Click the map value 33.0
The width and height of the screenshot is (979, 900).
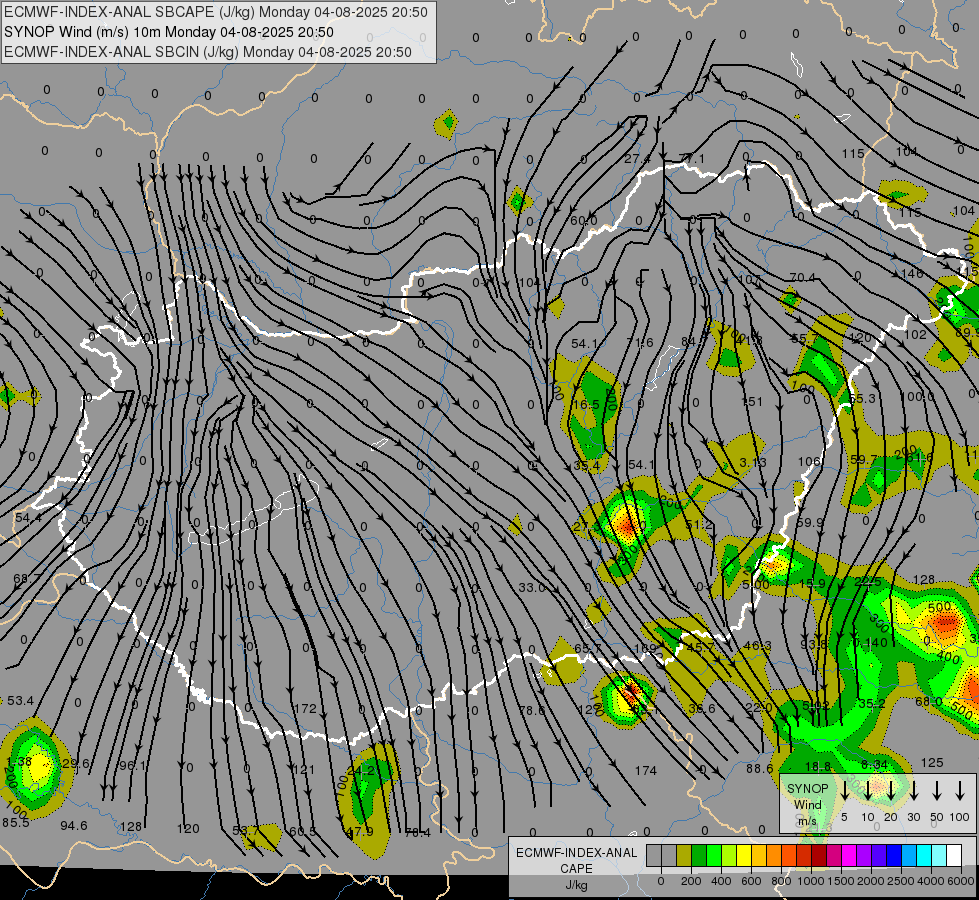click(532, 587)
